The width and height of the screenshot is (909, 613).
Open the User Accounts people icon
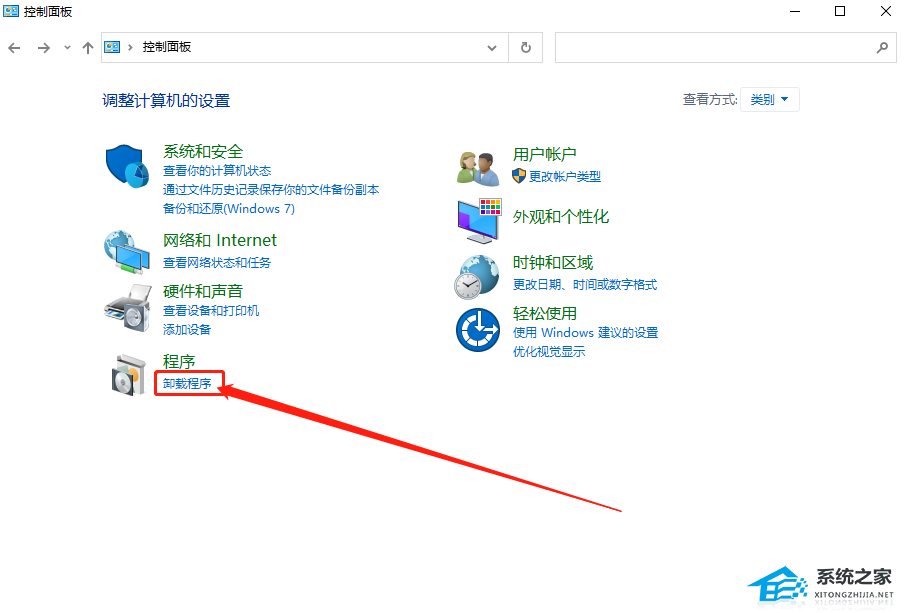(478, 168)
